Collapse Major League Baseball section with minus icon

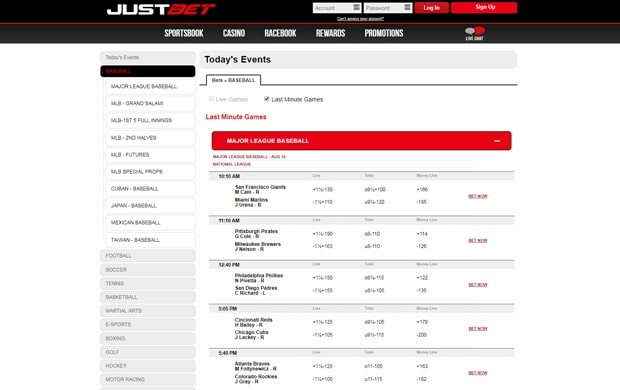point(497,141)
